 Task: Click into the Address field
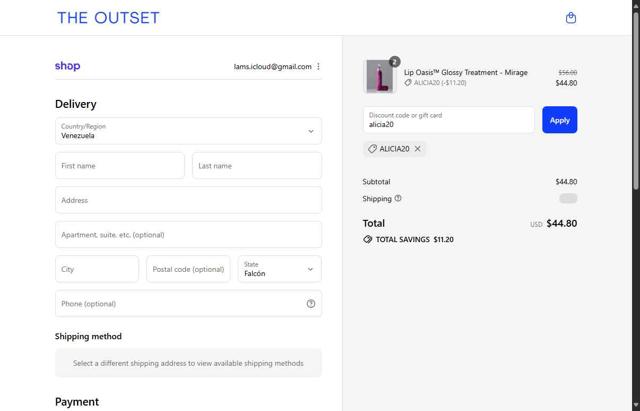point(188,200)
